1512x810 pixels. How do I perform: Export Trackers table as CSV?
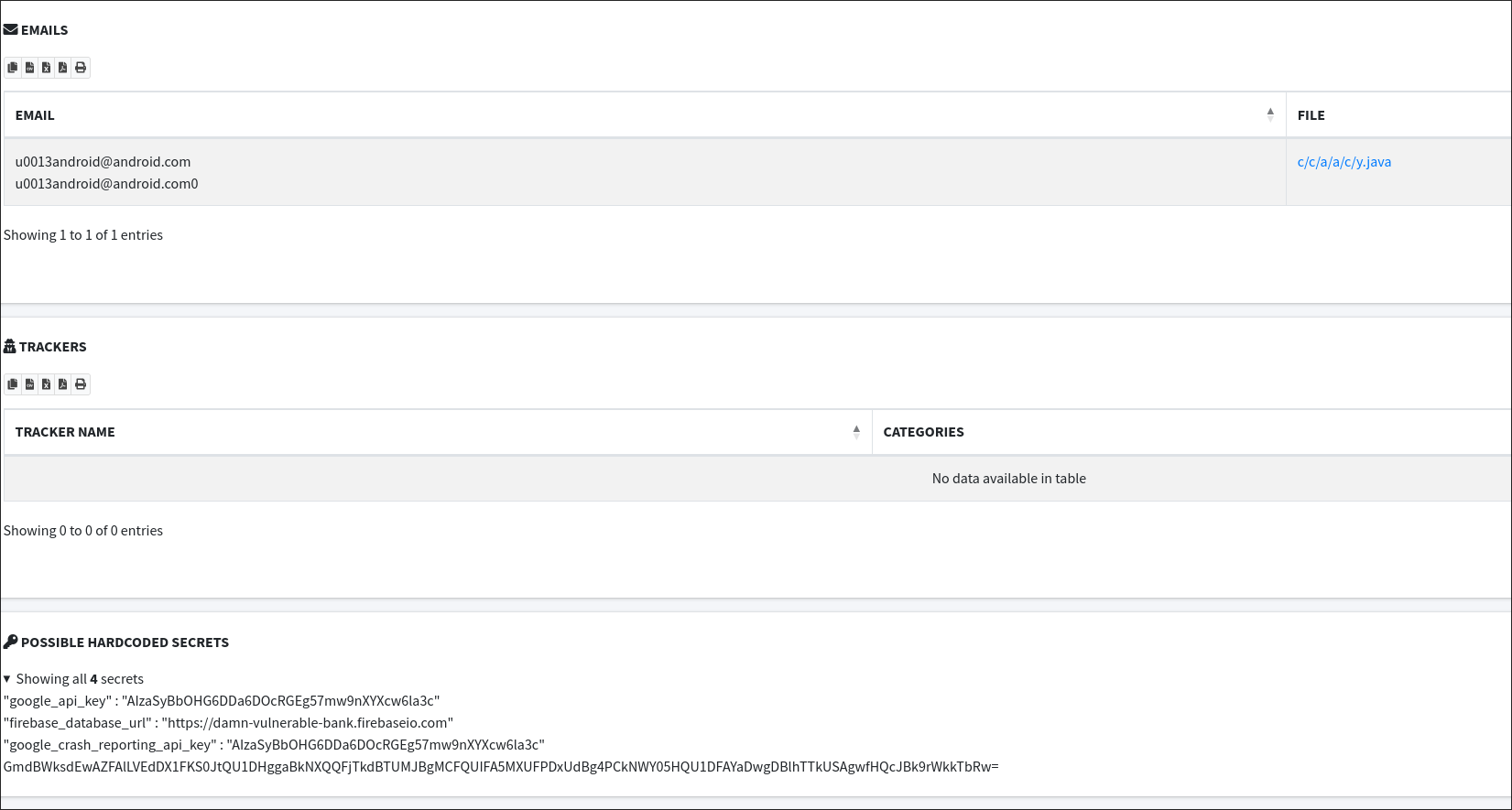click(29, 384)
